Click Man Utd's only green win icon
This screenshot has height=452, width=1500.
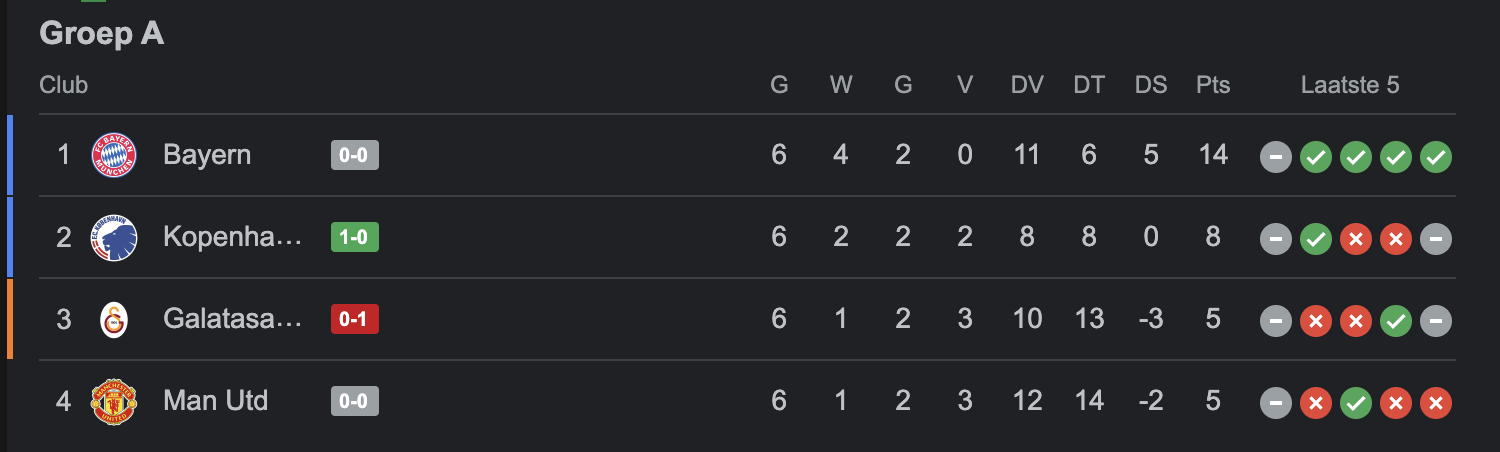click(1356, 403)
